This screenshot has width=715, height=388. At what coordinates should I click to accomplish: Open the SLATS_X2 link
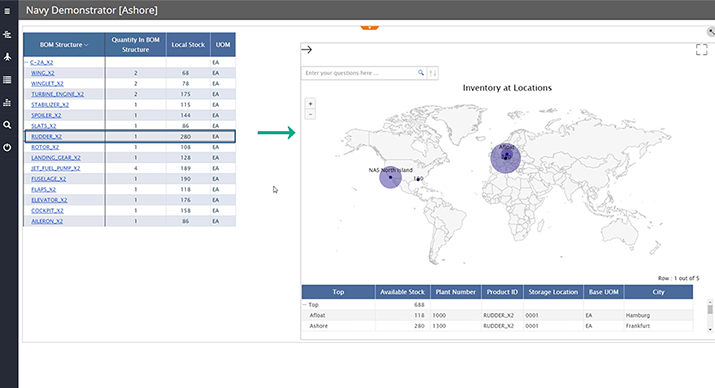44,126
